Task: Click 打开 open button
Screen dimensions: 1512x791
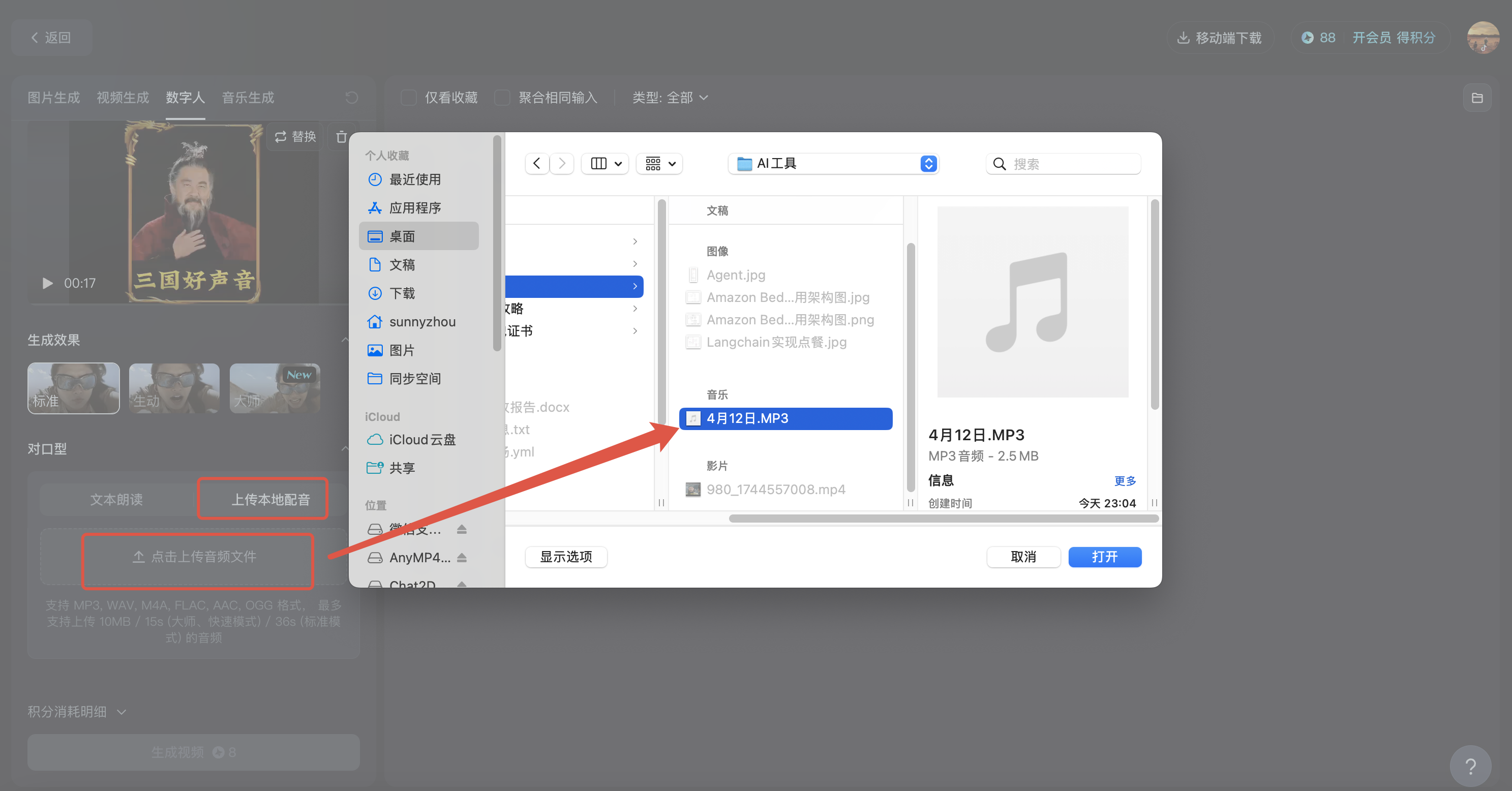Action: 1105,557
